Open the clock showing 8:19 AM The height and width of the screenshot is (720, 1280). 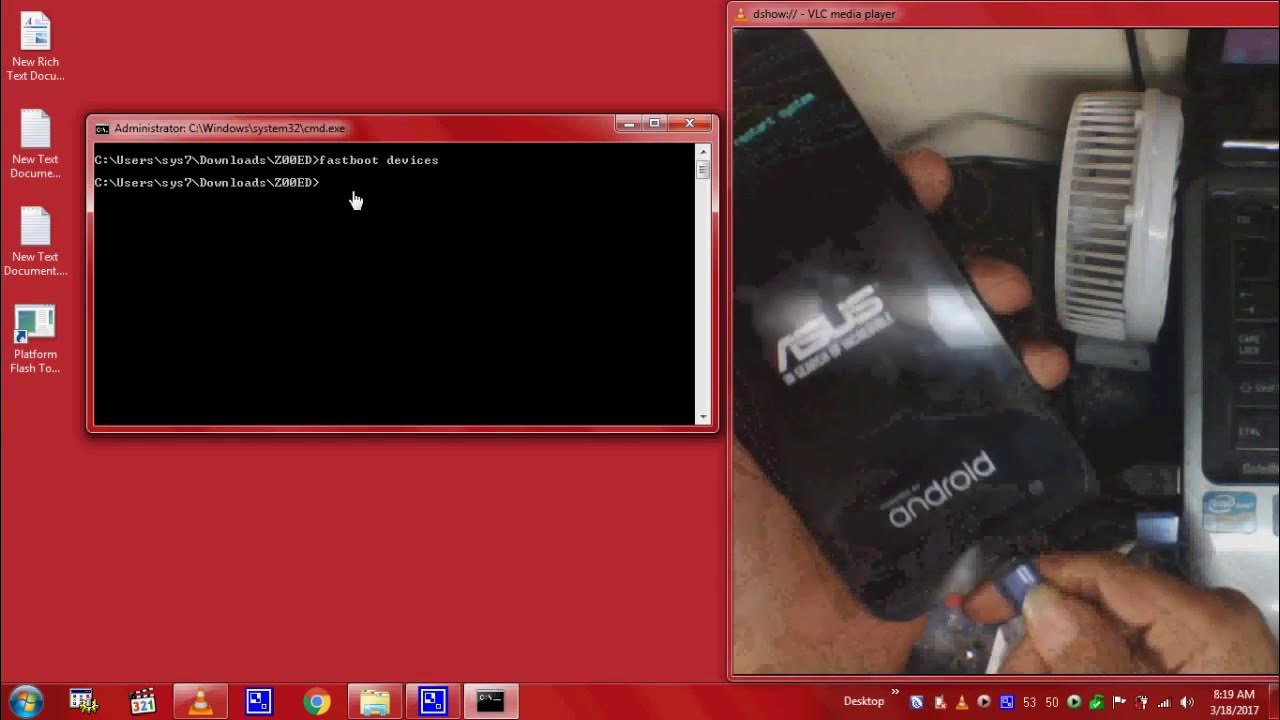click(x=1233, y=702)
